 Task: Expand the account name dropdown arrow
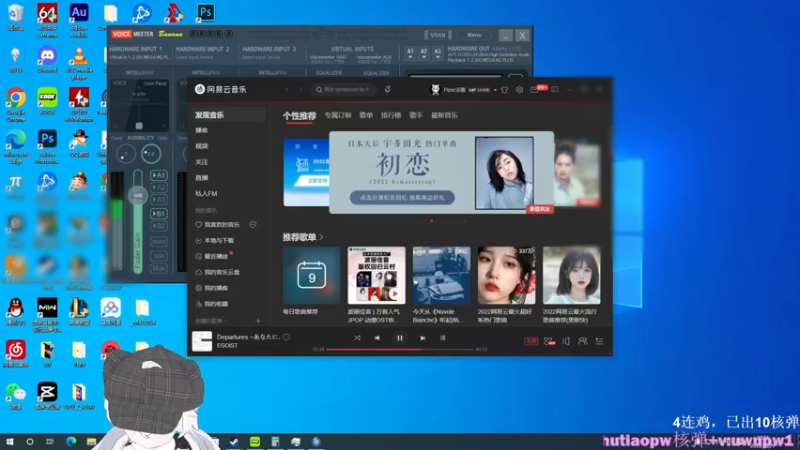coord(495,90)
